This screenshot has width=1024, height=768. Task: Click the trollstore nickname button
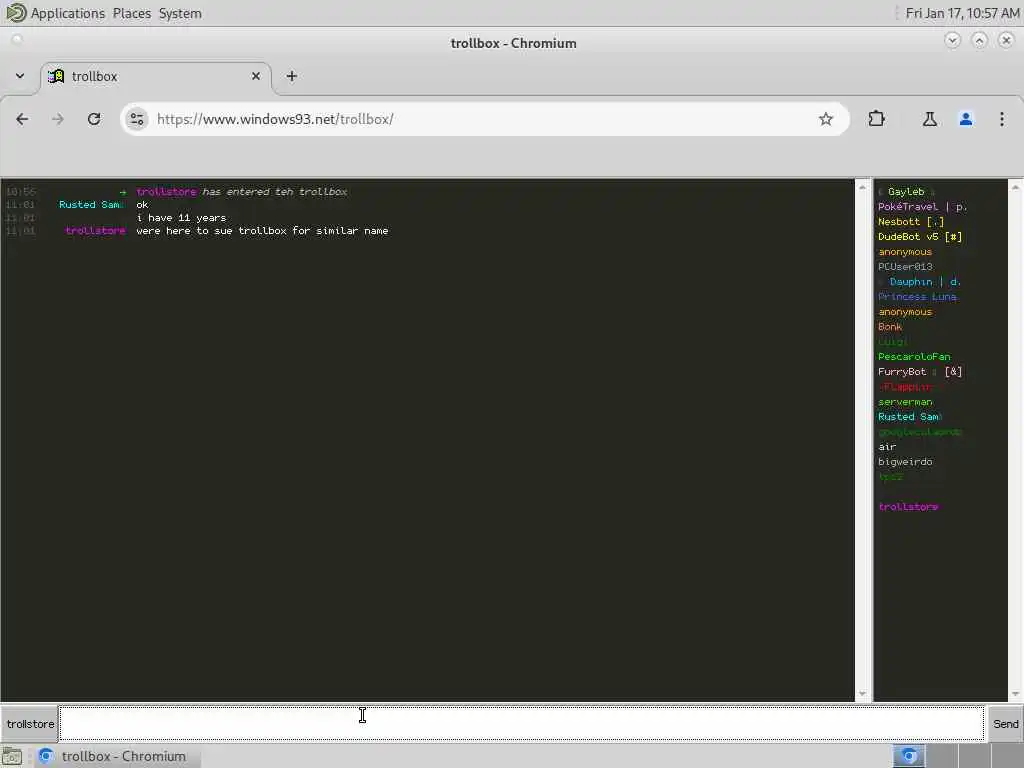30,724
